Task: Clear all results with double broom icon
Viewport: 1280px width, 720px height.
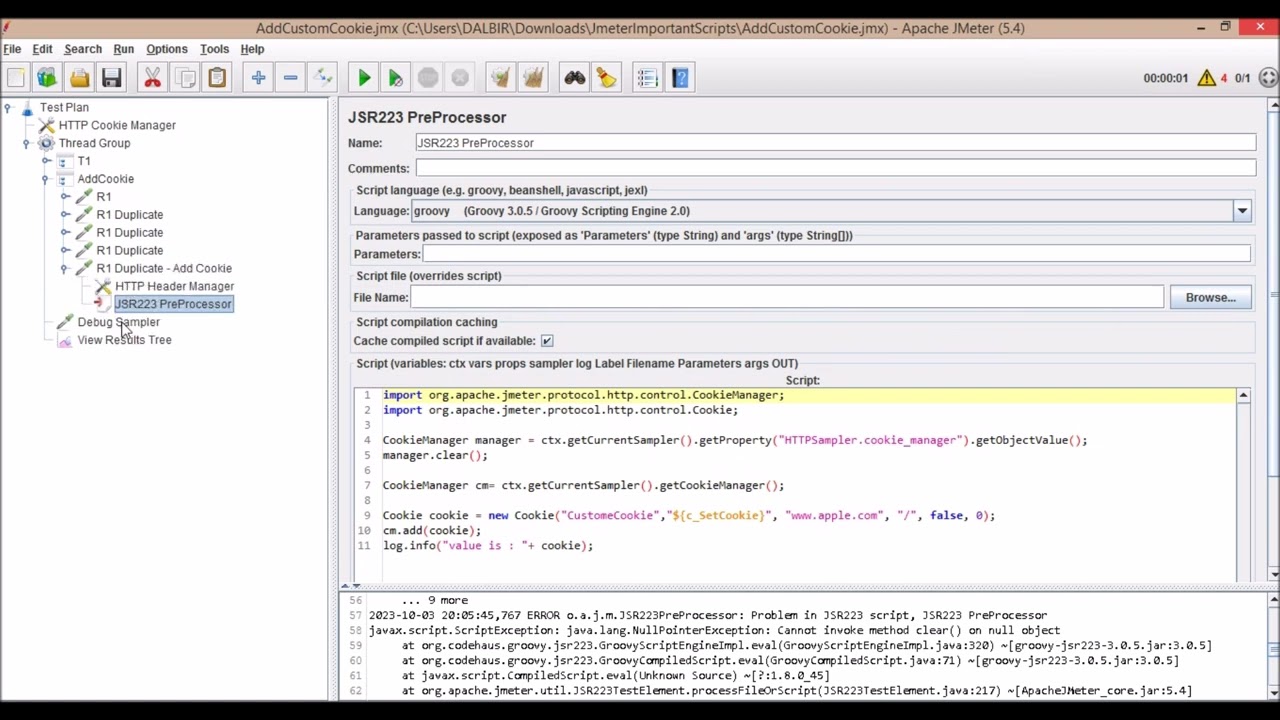Action: [533, 78]
